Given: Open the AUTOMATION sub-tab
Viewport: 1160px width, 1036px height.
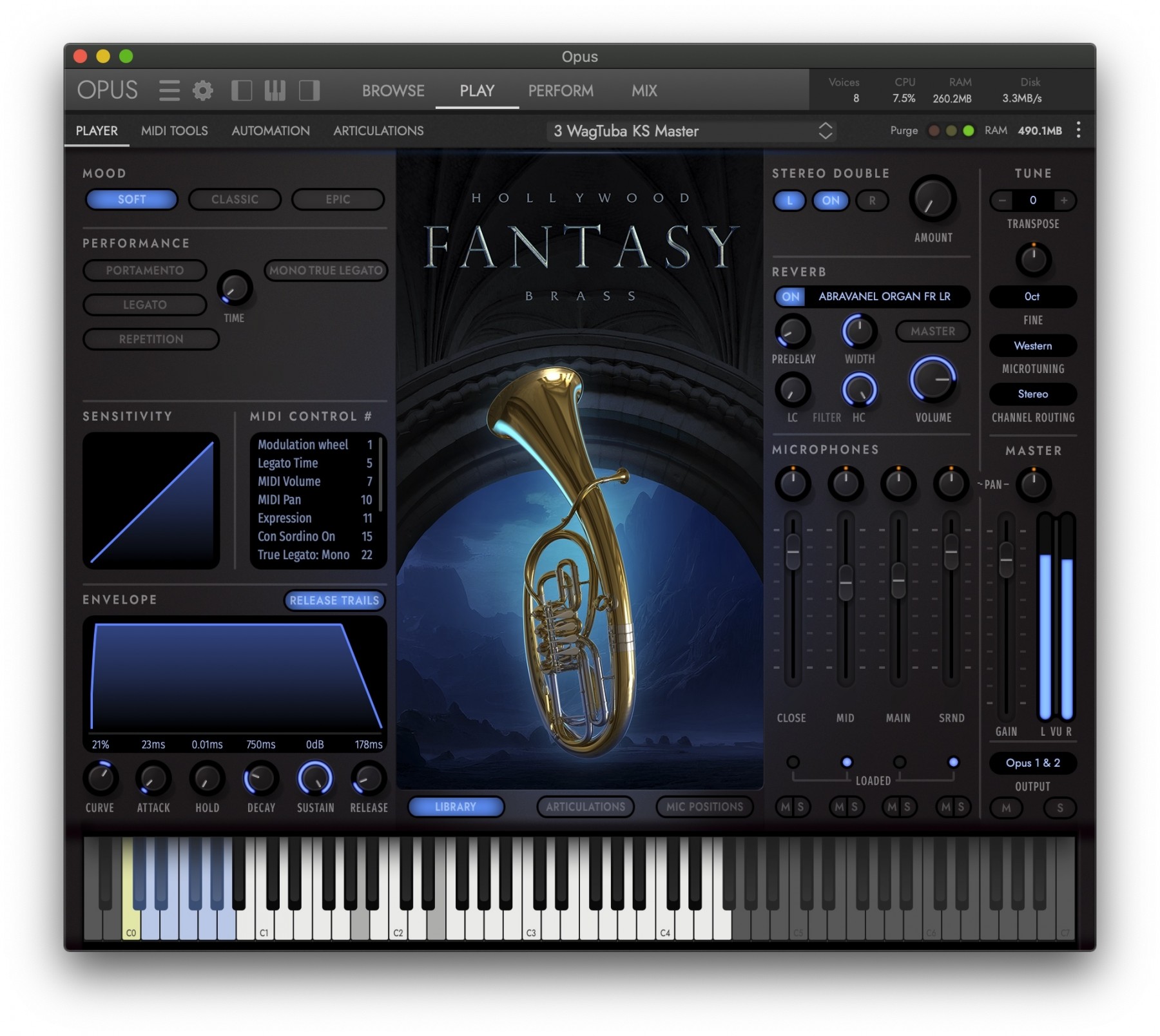Looking at the screenshot, I should [x=271, y=131].
